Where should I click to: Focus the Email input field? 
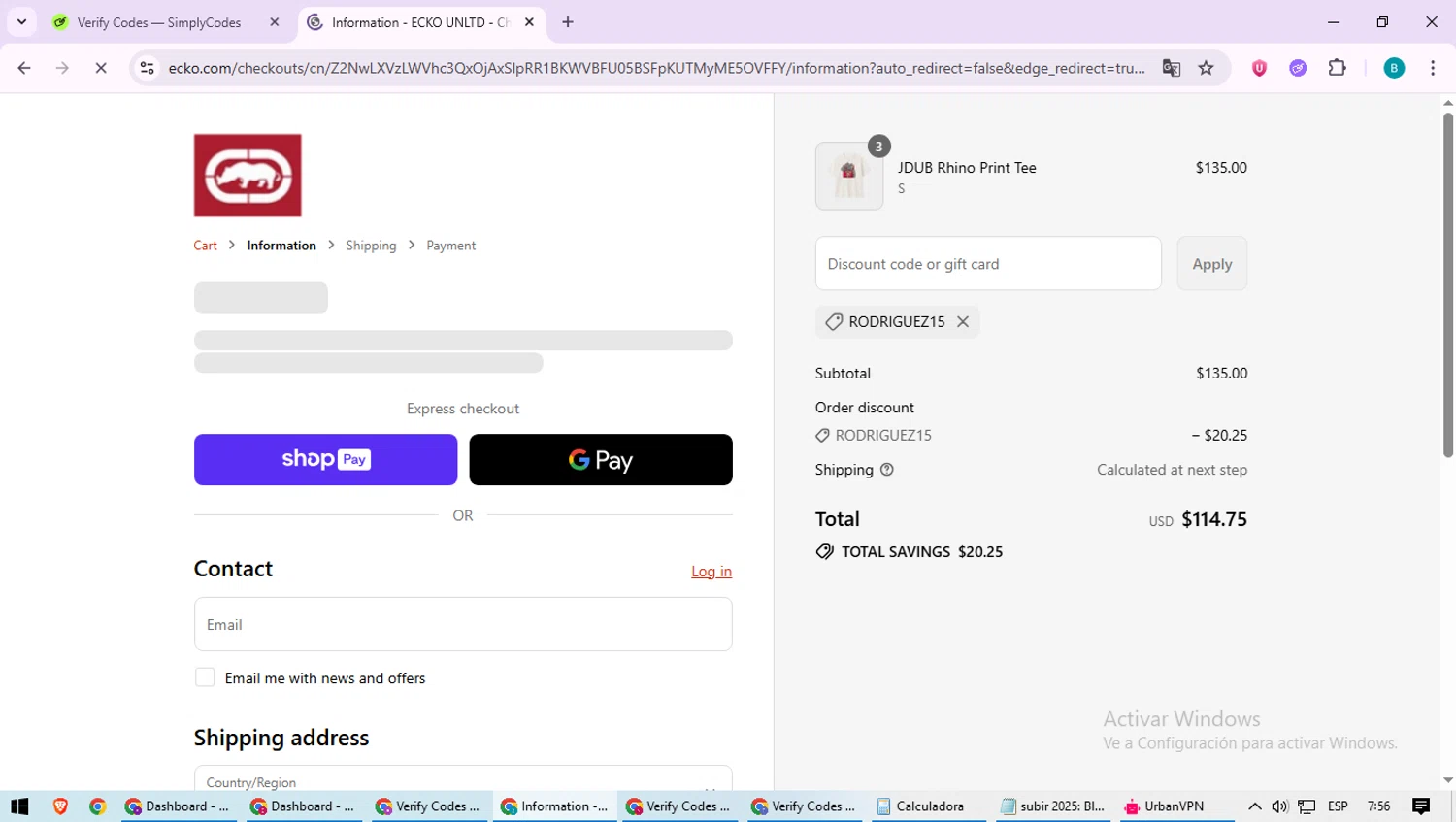(463, 624)
